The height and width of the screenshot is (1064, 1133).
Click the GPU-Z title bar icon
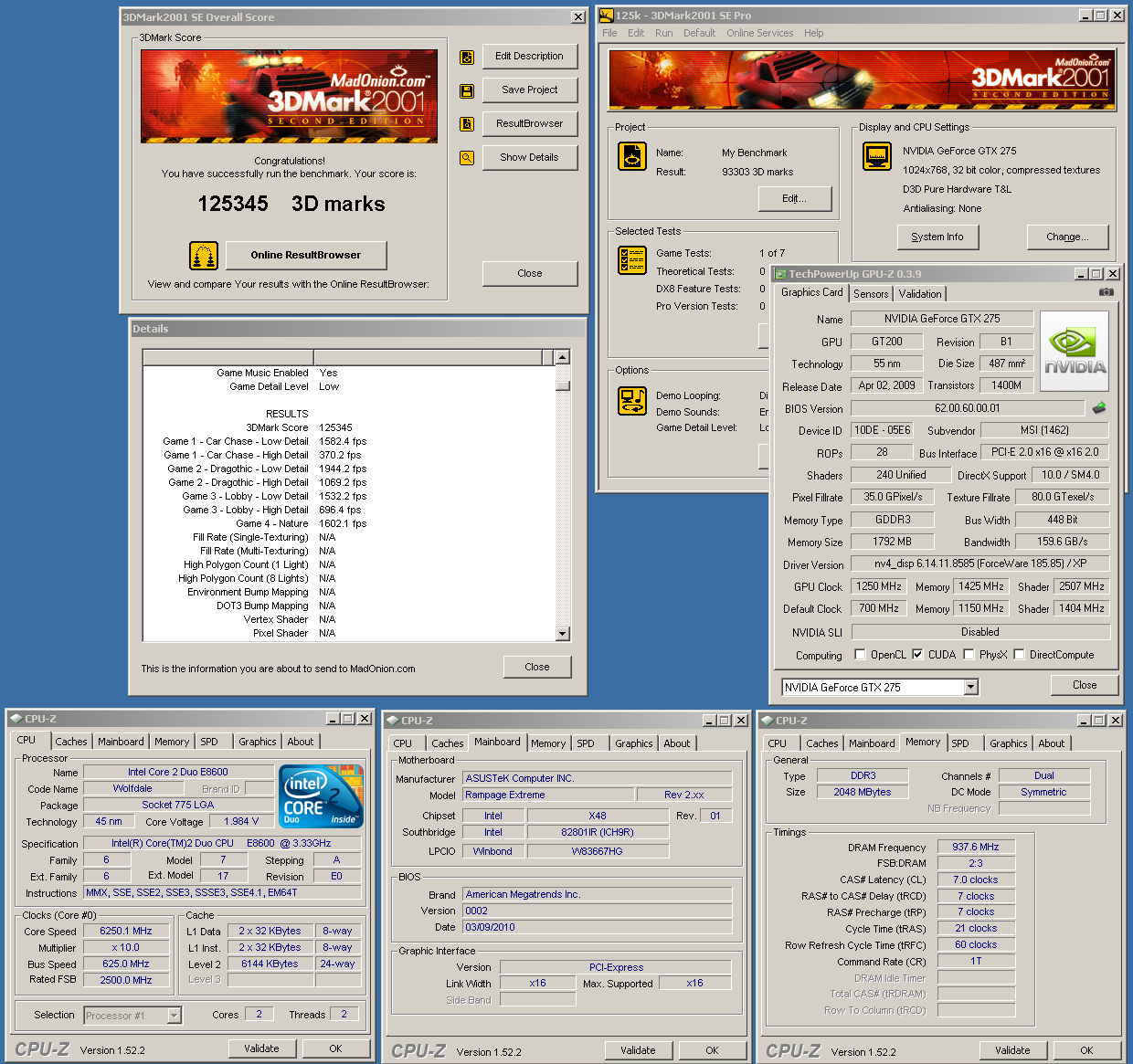780,274
